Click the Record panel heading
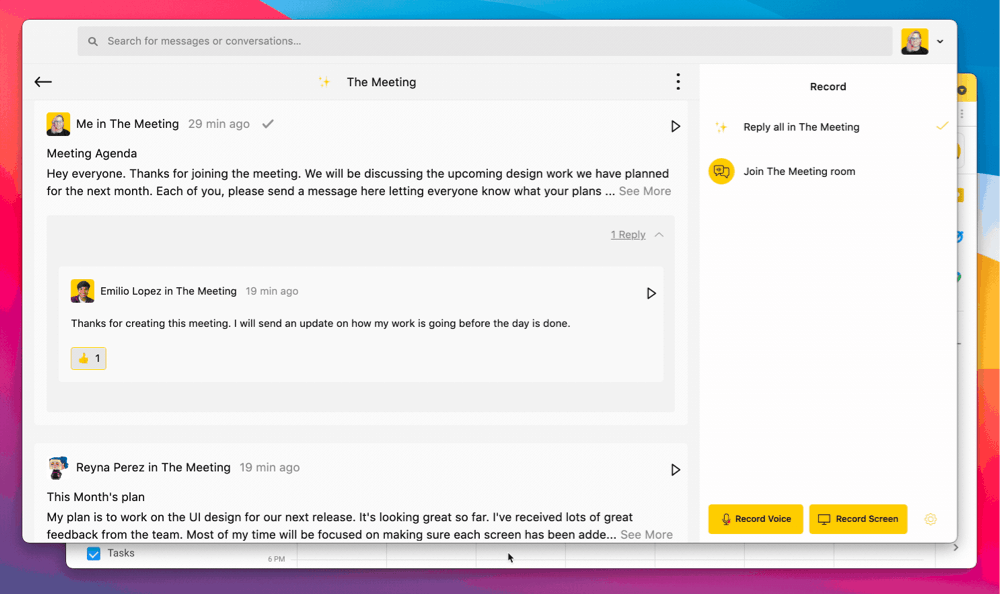The width and height of the screenshot is (1000, 594). (828, 87)
